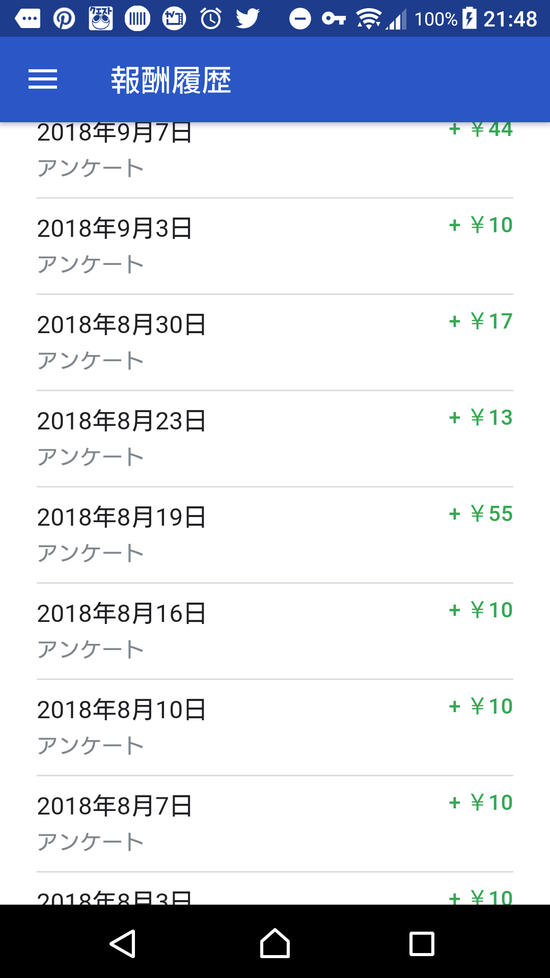Select the 2018年9月3日 reward entry

click(275, 246)
